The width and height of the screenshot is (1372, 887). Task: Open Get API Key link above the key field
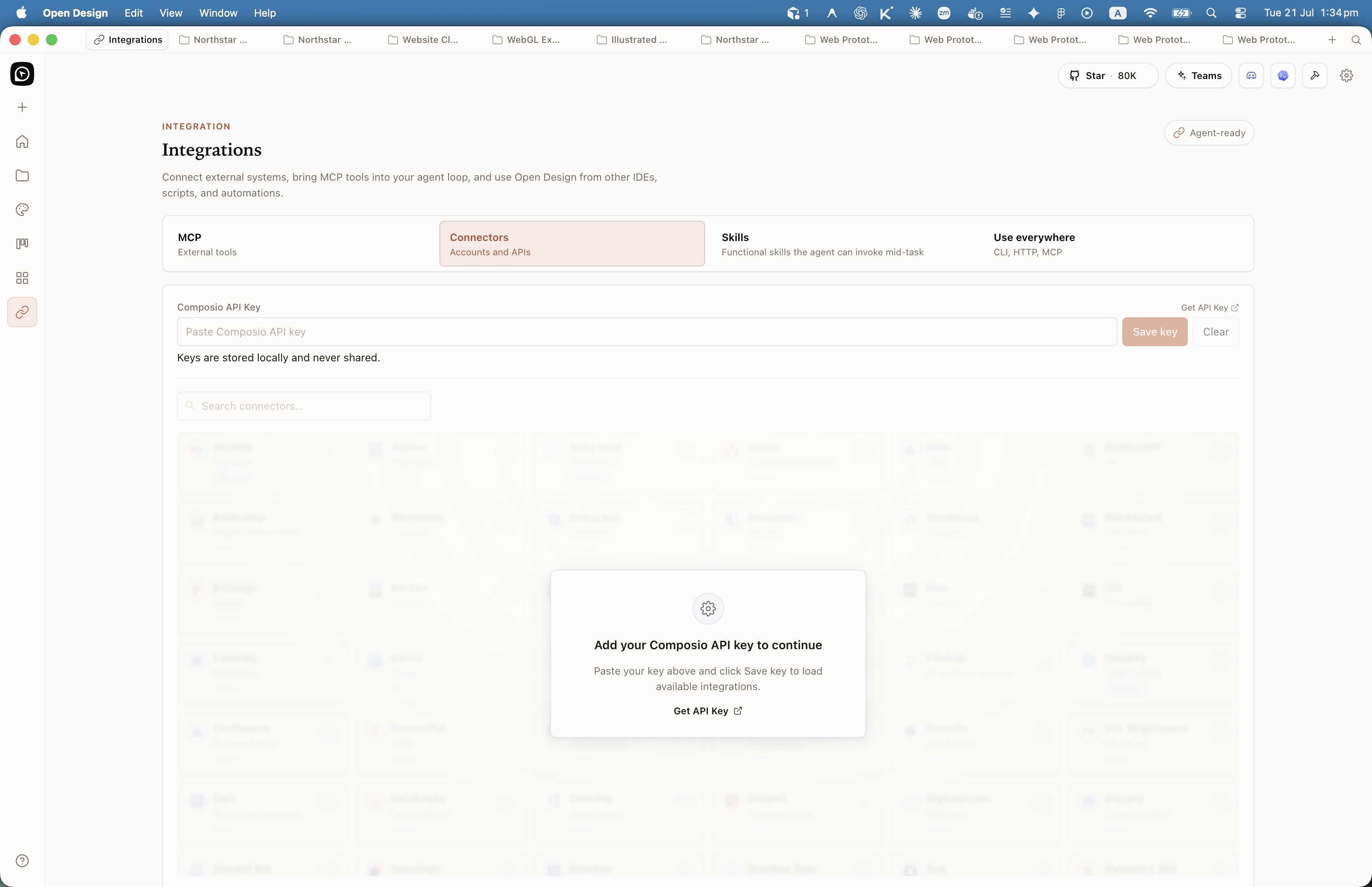click(x=1210, y=308)
